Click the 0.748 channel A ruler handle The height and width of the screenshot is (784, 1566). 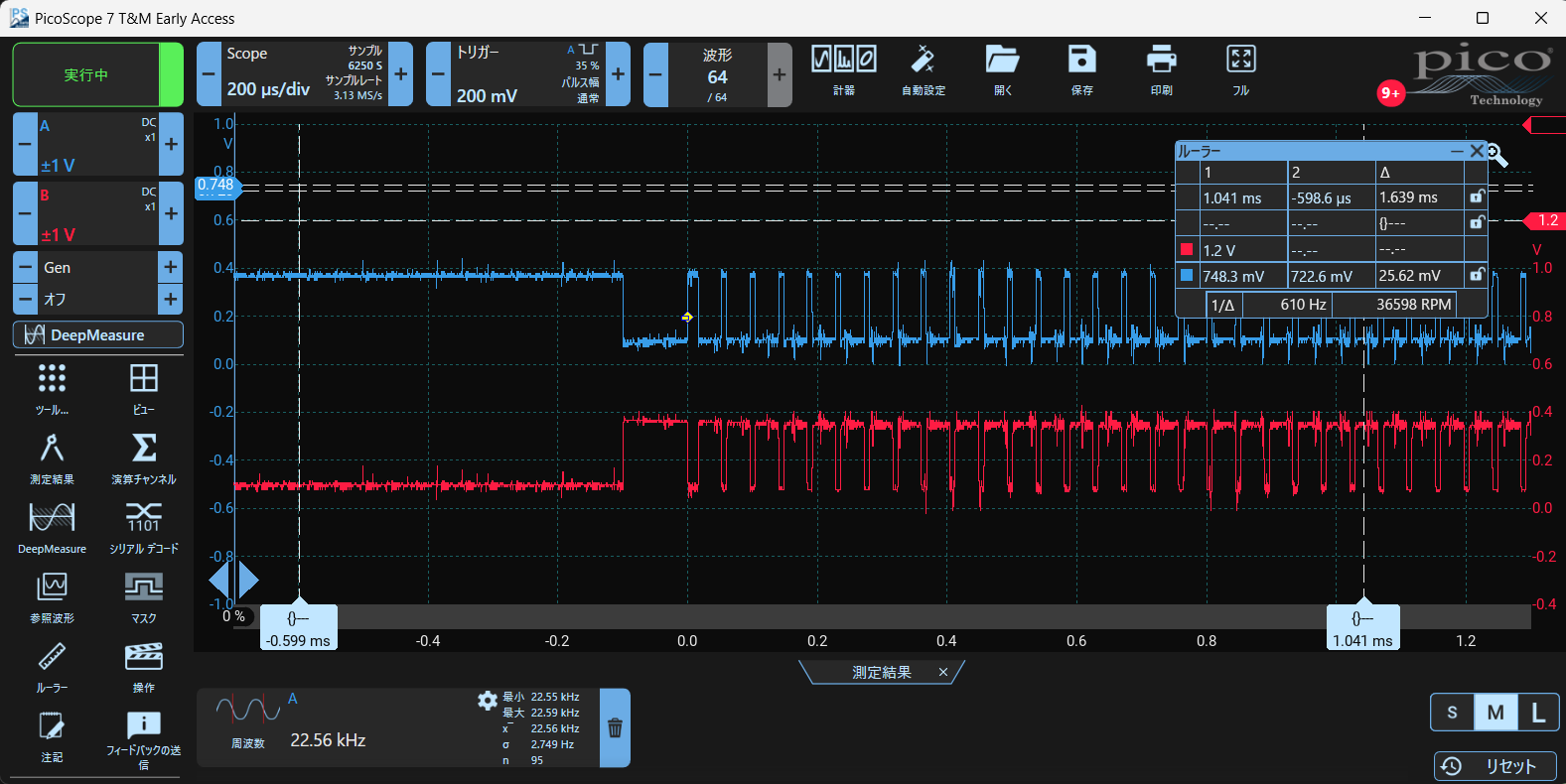pyautogui.click(x=215, y=186)
